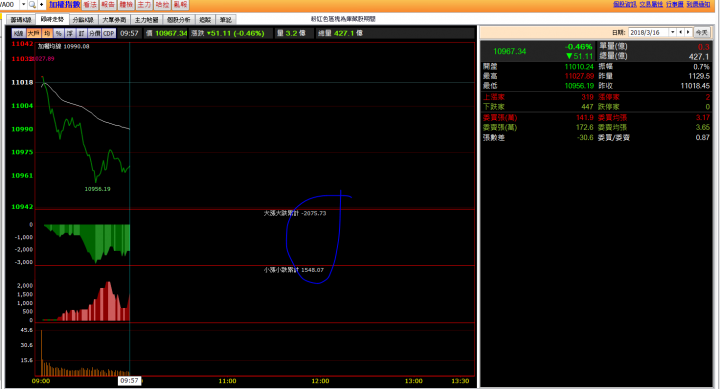The image size is (720, 389).
Task: Click the 加權指數 title link
Action: click(x=65, y=5)
